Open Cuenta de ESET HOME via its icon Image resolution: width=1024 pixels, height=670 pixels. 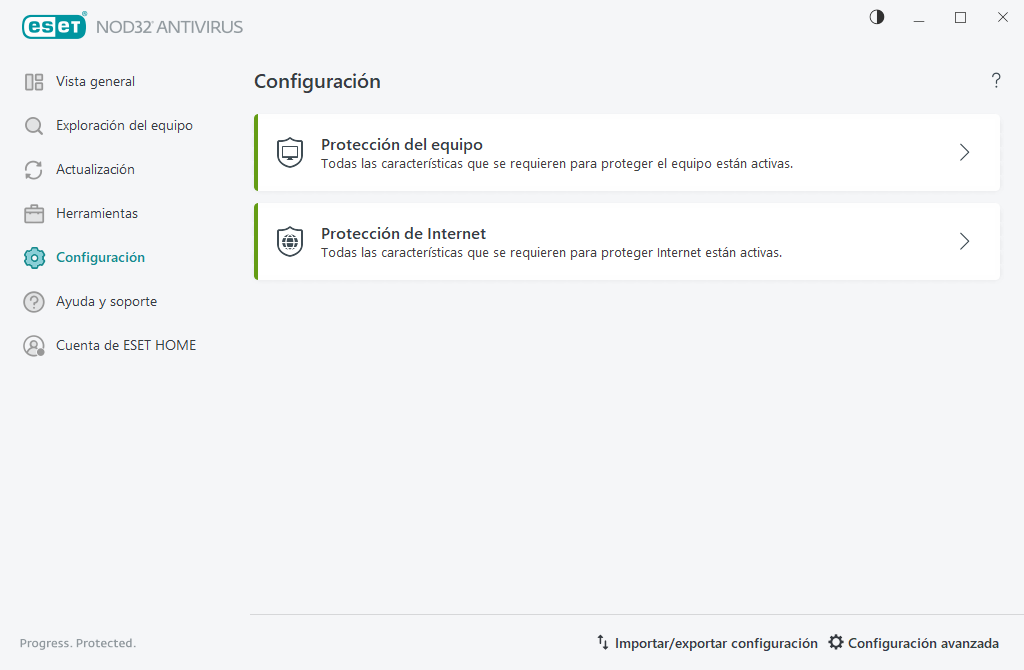(33, 345)
